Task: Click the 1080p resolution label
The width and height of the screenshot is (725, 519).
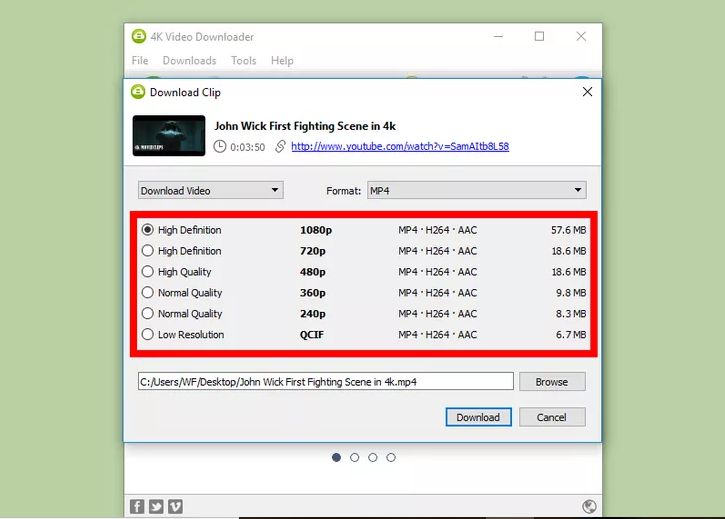Action: 316,230
